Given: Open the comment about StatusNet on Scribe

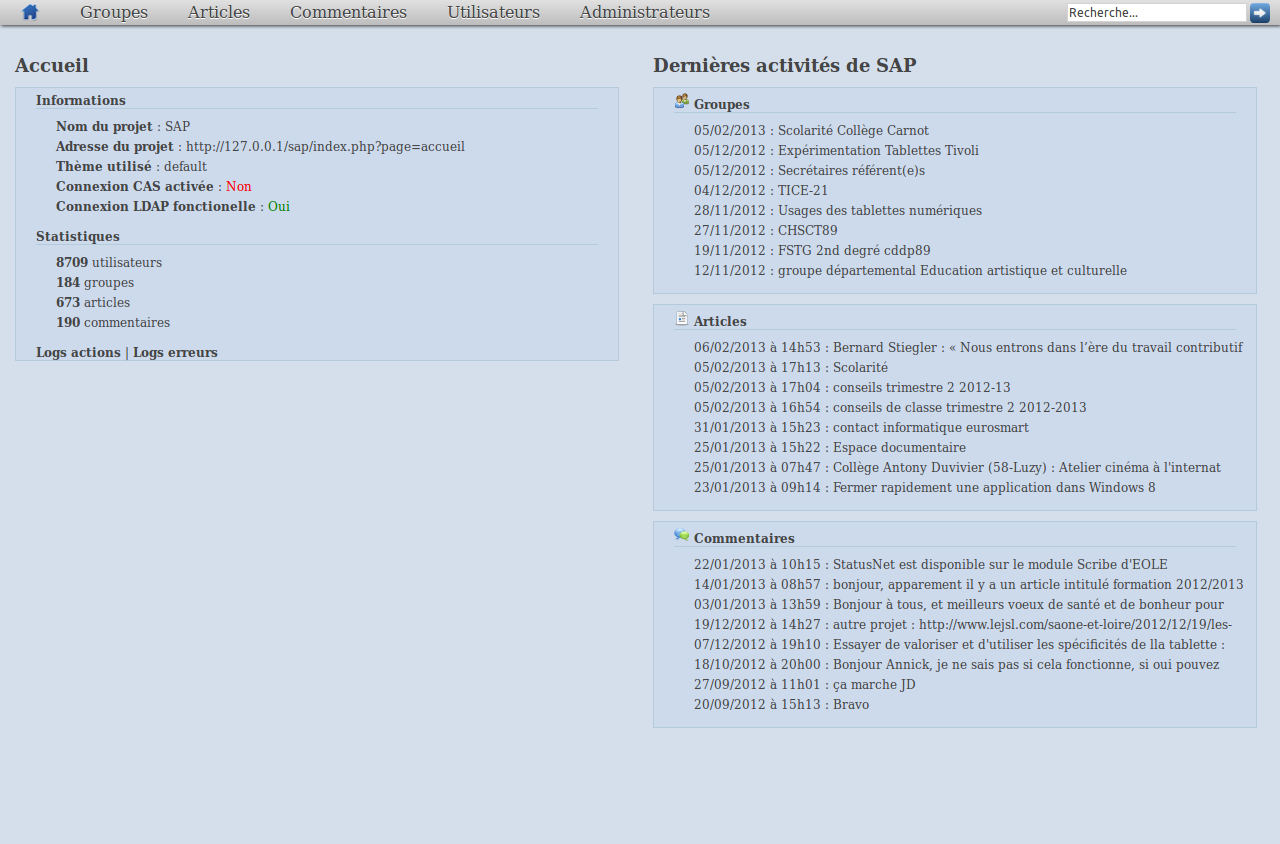Looking at the screenshot, I should pos(930,564).
